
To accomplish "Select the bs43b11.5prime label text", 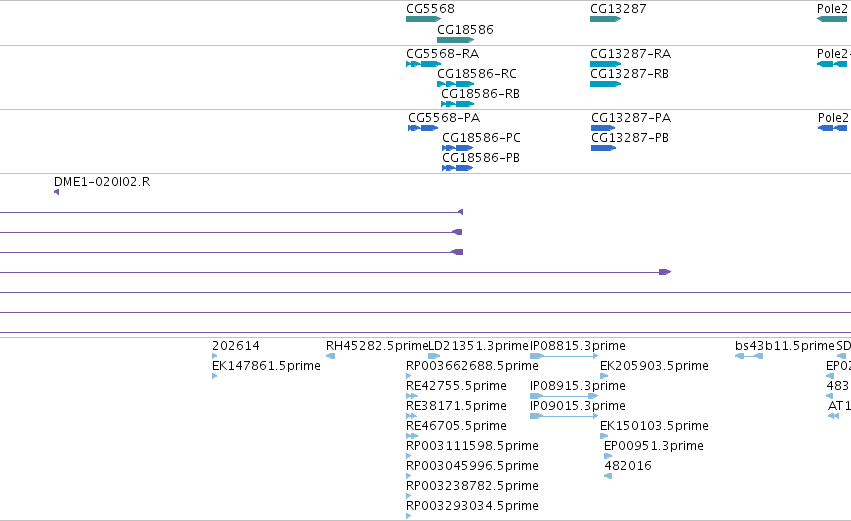I will [785, 346].
